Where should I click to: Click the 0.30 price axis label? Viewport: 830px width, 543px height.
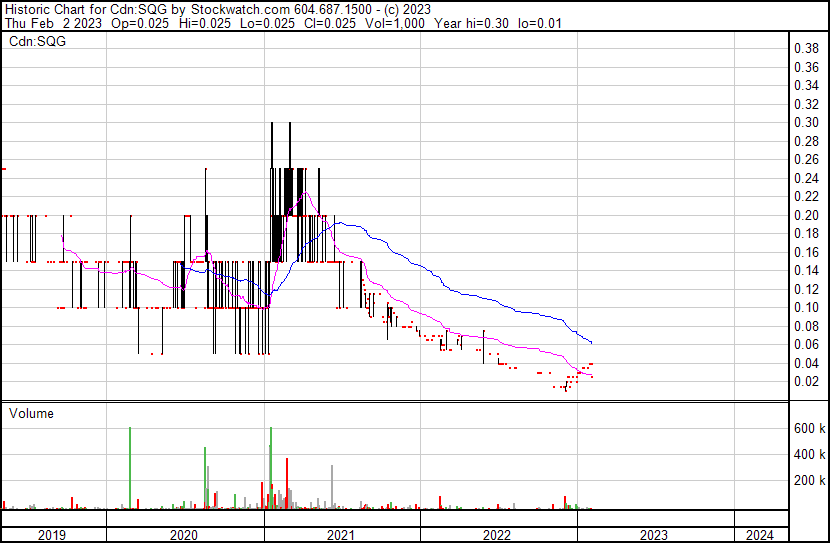tap(806, 123)
